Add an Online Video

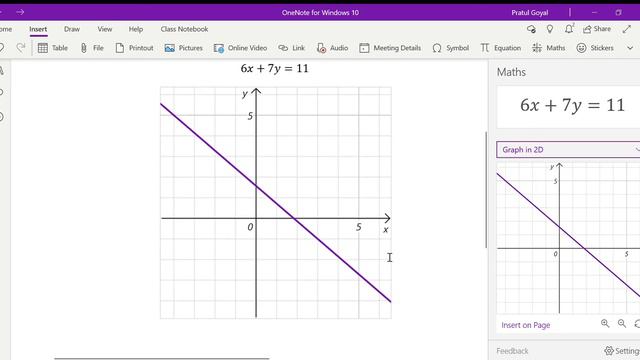[240, 48]
